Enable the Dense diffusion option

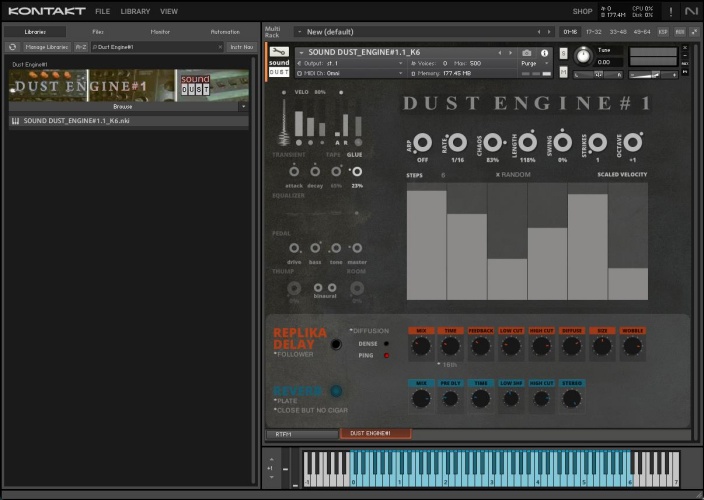pos(386,343)
